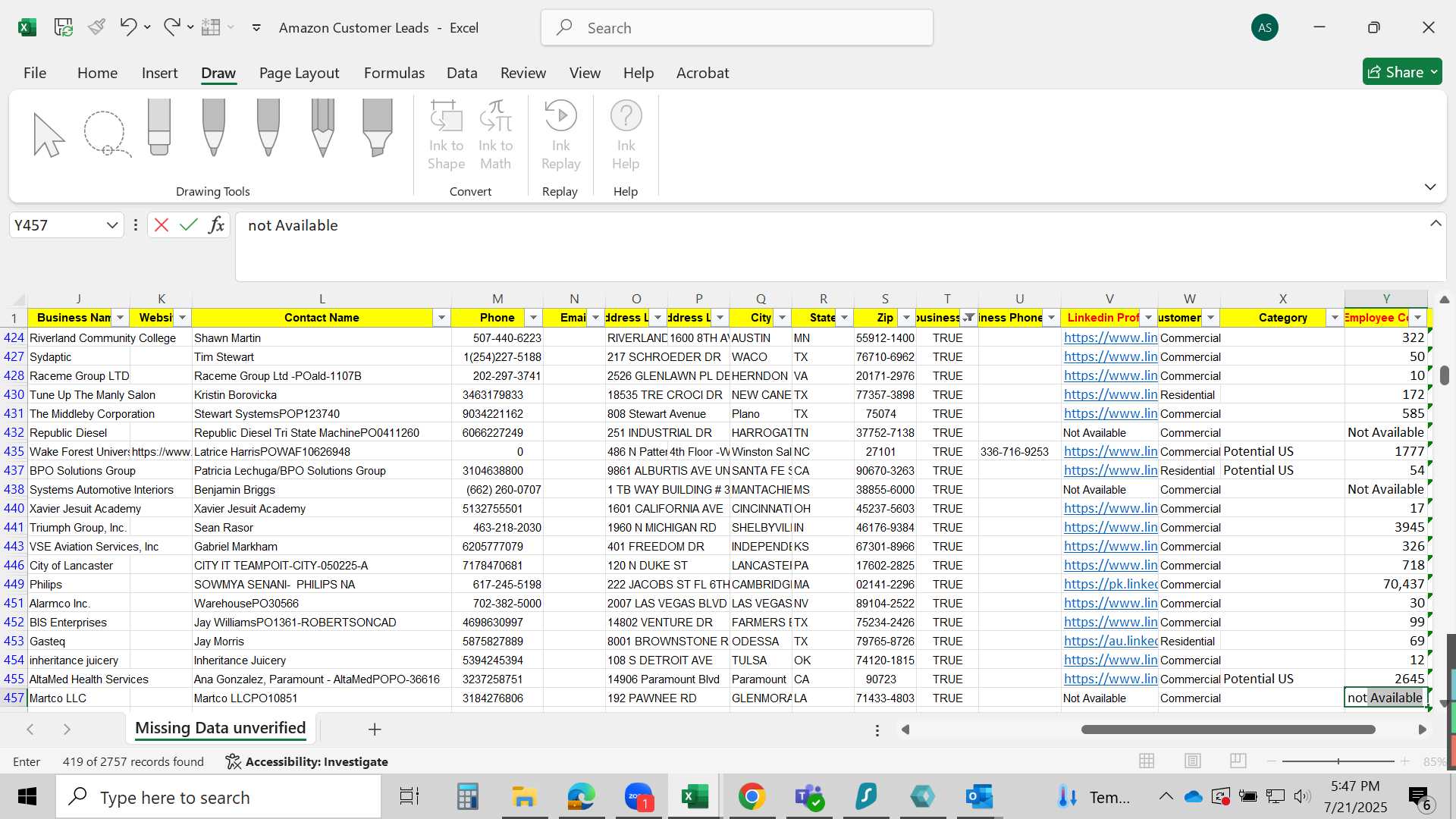This screenshot has height=819, width=1456.
Task: Open the active business column filter button
Action: [969, 318]
